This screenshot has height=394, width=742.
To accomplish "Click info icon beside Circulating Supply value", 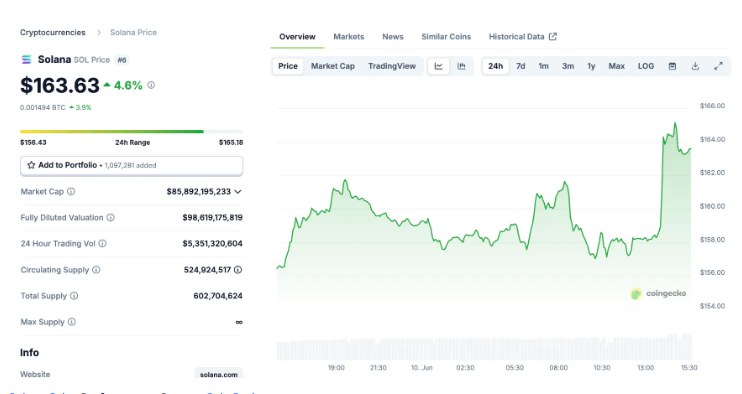I will [x=238, y=270].
